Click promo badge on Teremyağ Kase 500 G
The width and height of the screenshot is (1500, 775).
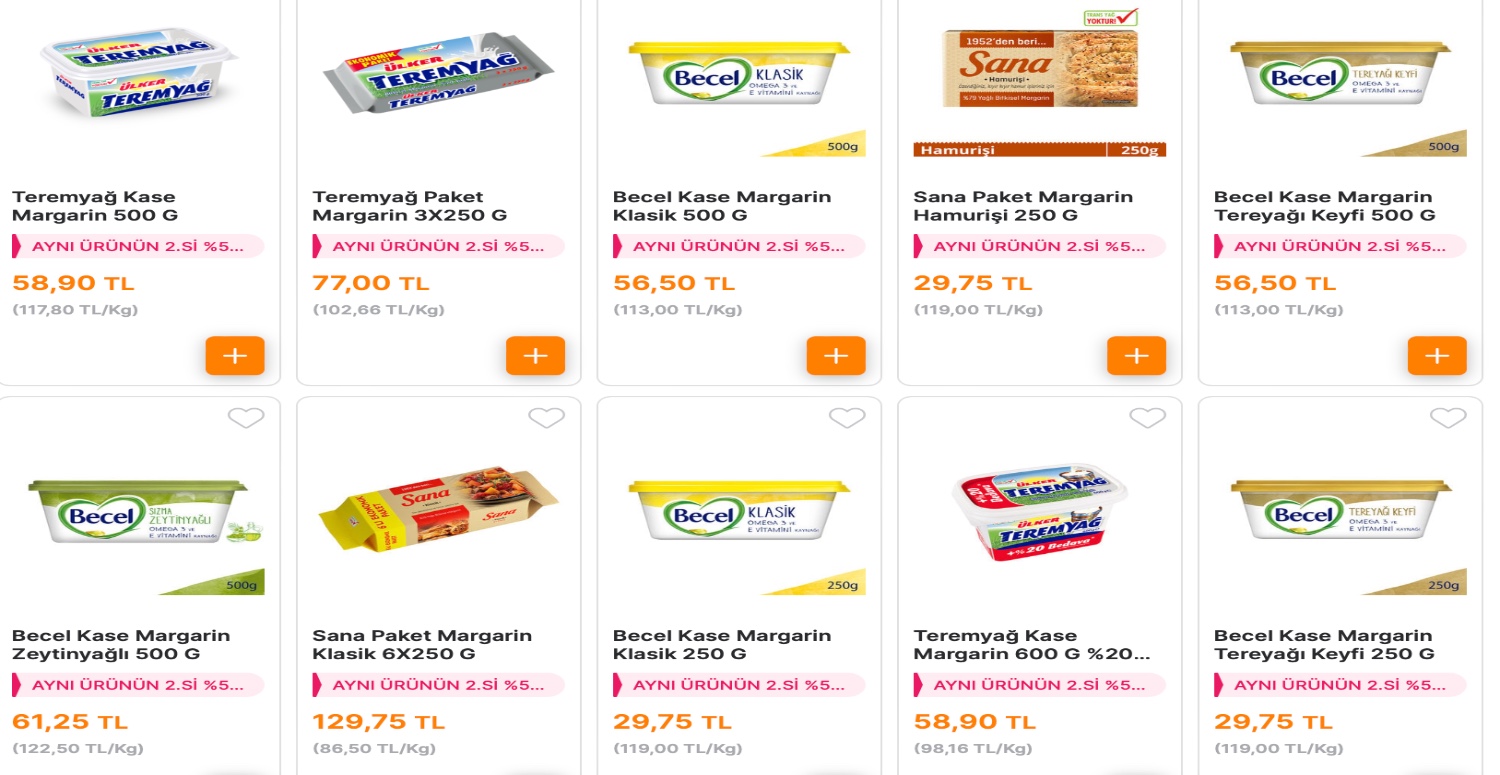[138, 247]
